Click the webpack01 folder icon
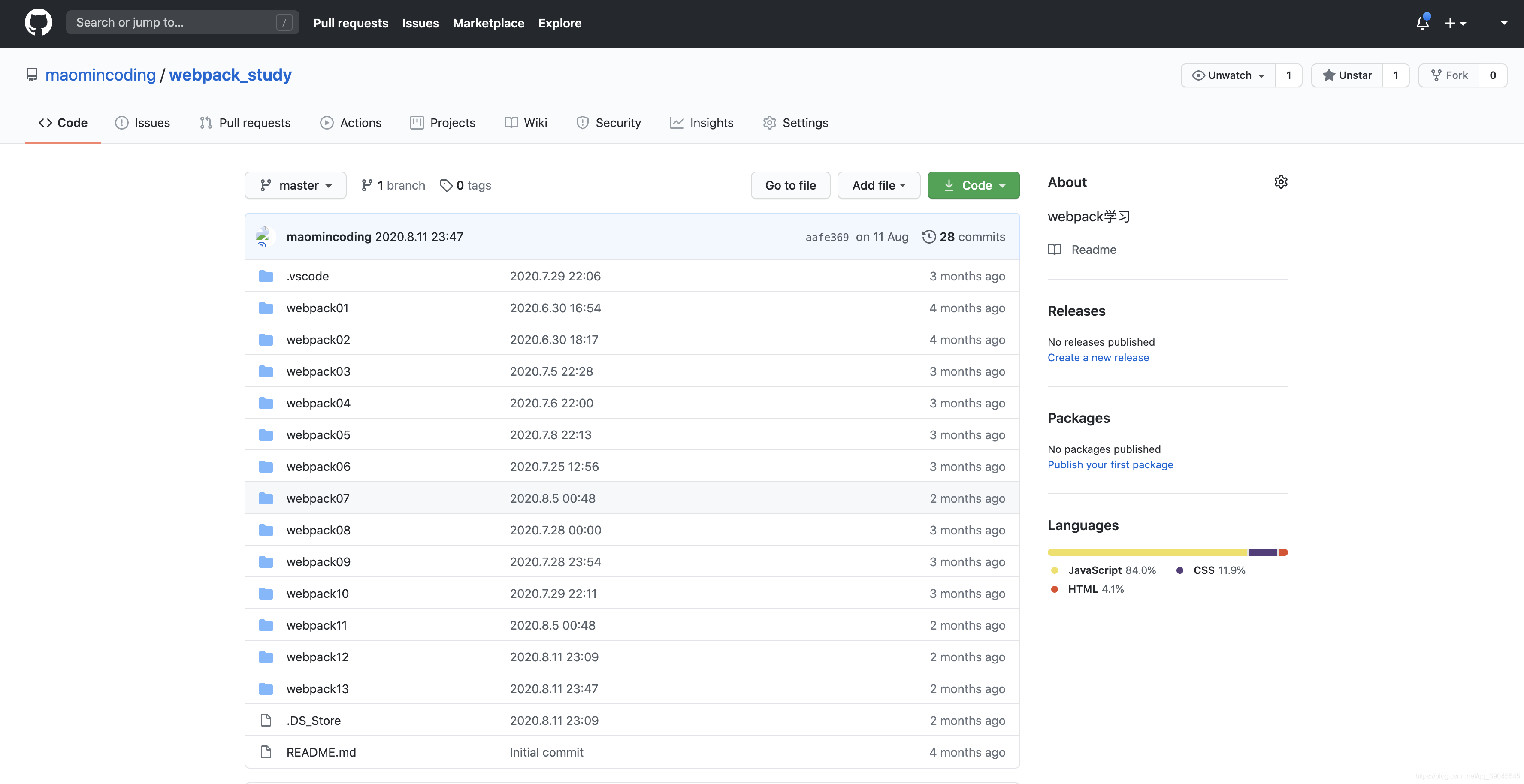 pos(266,308)
